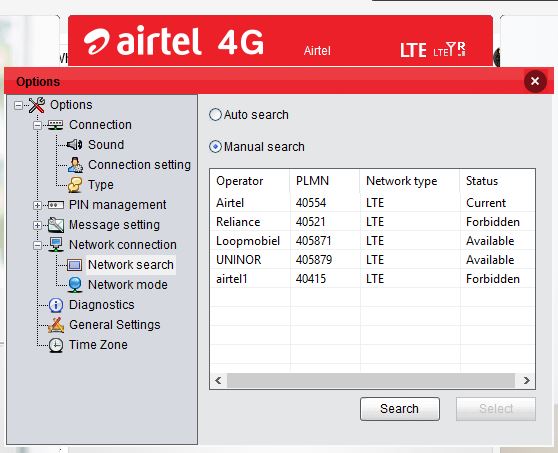Click the Network mode globe icon

[x=75, y=285]
